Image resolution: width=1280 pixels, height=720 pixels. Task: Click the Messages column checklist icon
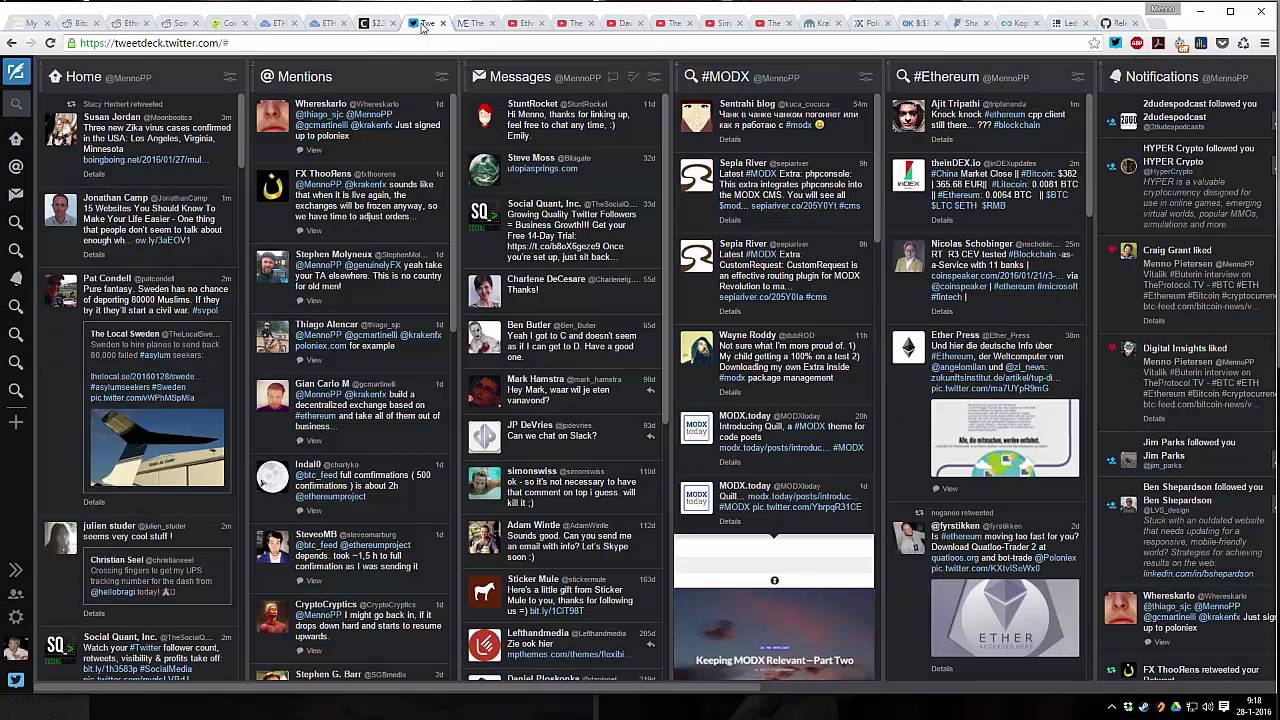click(633, 77)
